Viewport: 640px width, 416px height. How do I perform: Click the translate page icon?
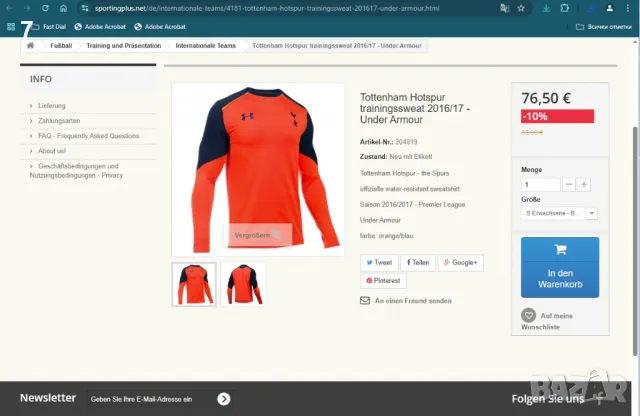click(x=504, y=8)
